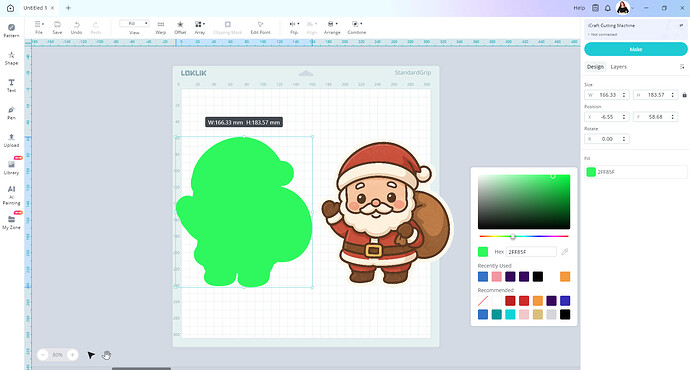Viewport: 690px width, 370px height.
Task: Click the Save toolbar button
Action: pyautogui.click(x=57, y=27)
